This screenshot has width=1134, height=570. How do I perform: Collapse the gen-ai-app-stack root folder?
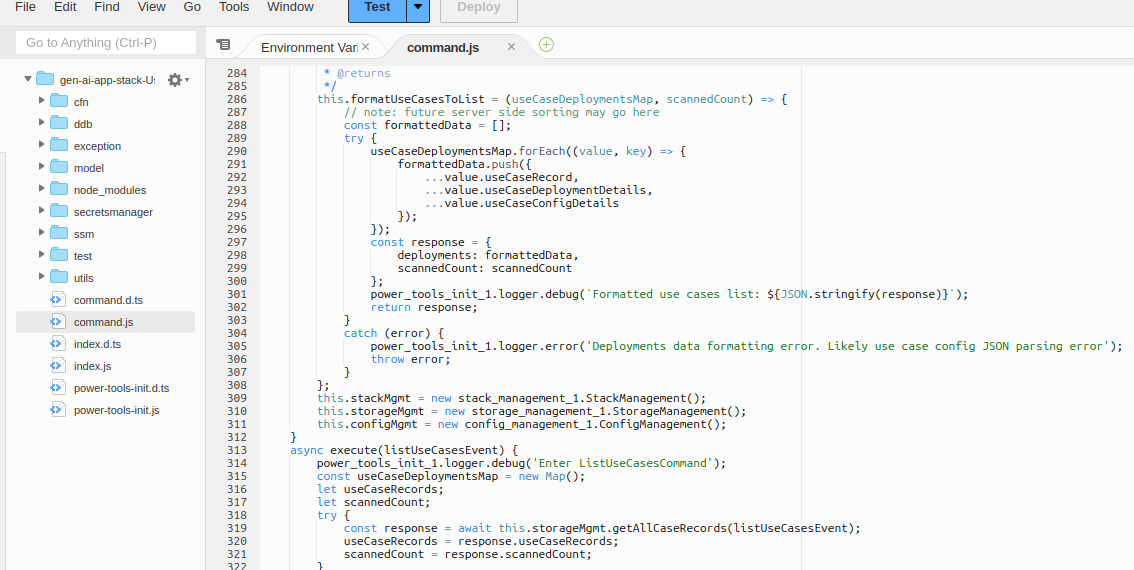click(x=25, y=80)
